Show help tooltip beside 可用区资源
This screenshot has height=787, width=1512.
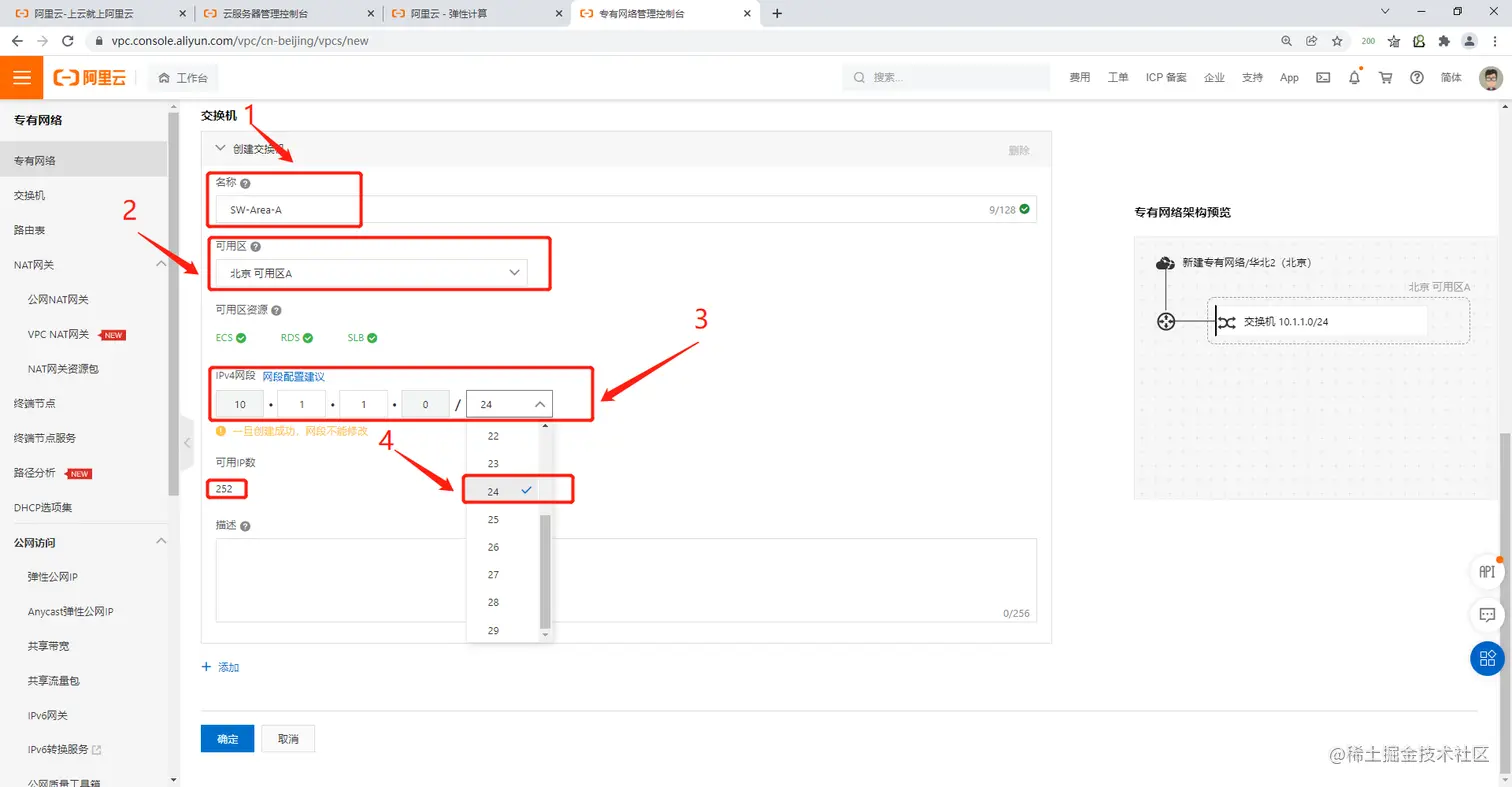276,311
